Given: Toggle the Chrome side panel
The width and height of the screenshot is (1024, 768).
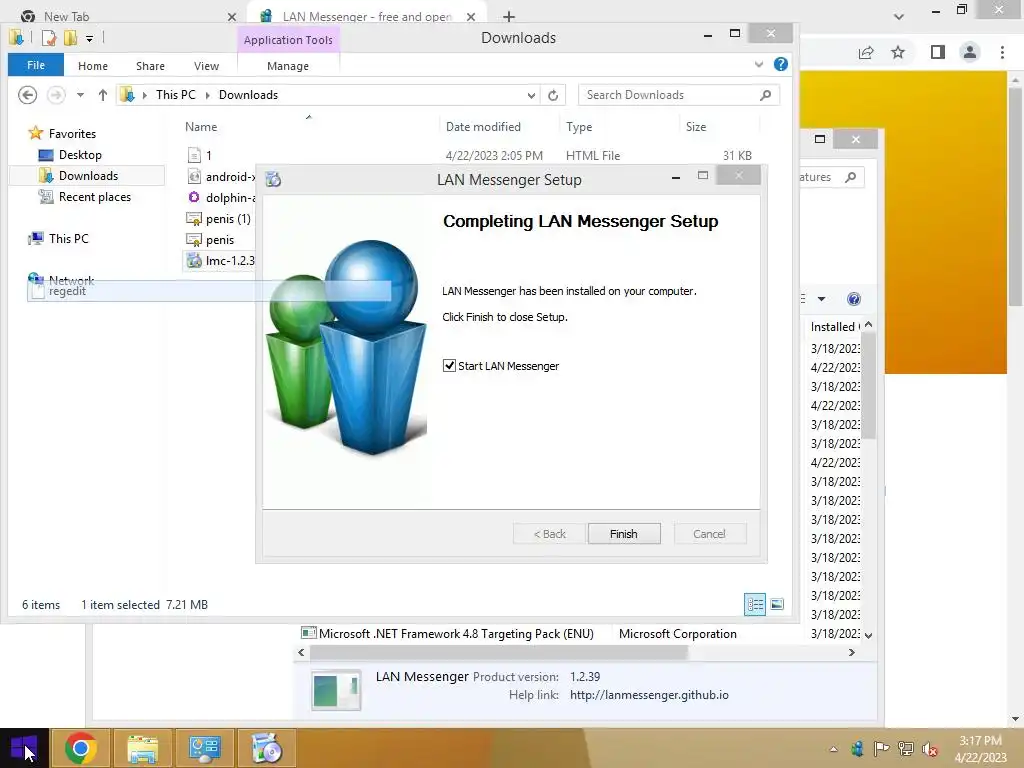Looking at the screenshot, I should [938, 52].
